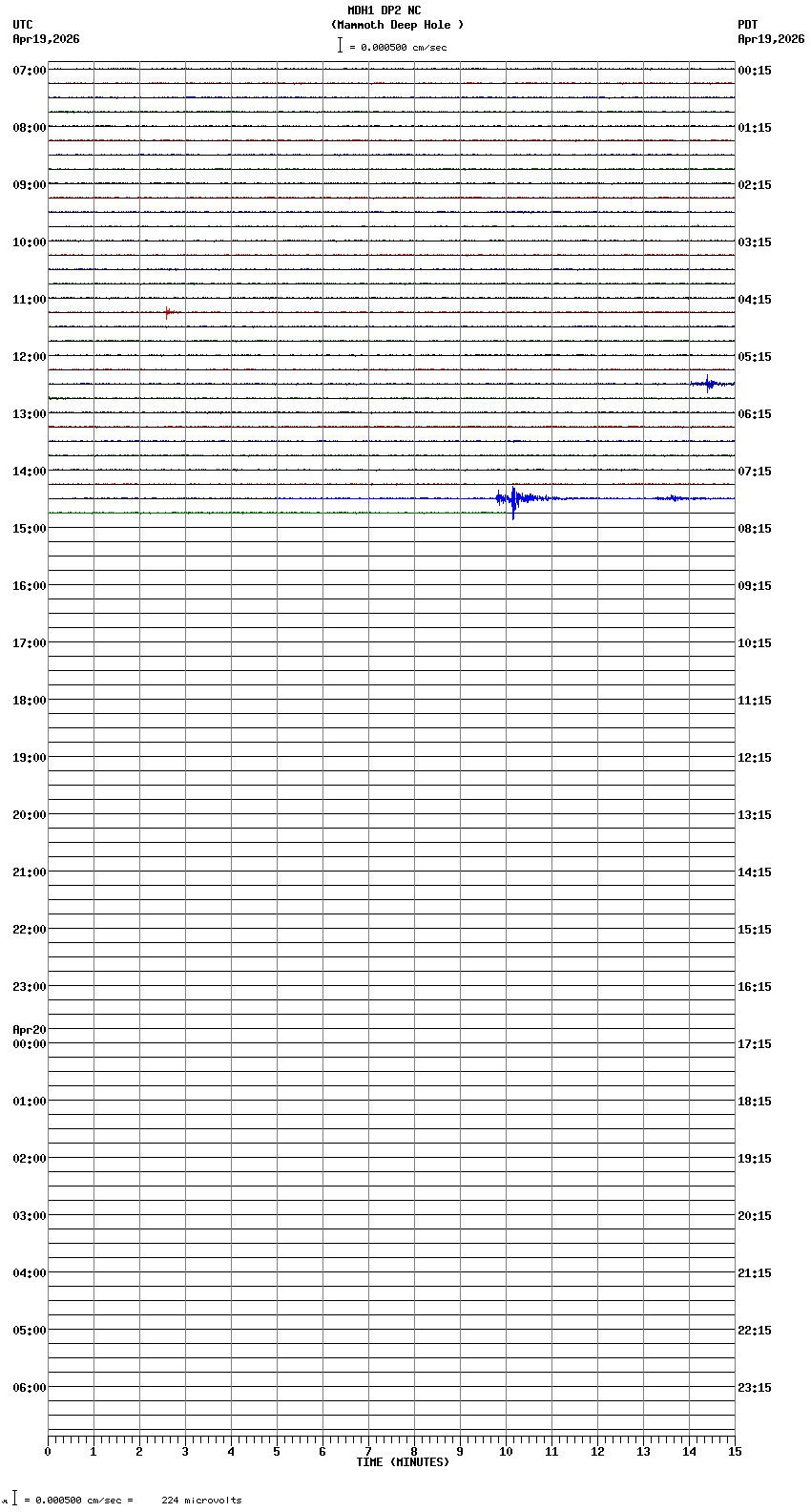
Task: Click the 5 minute tick label on x-axis
Action: 277,1453
